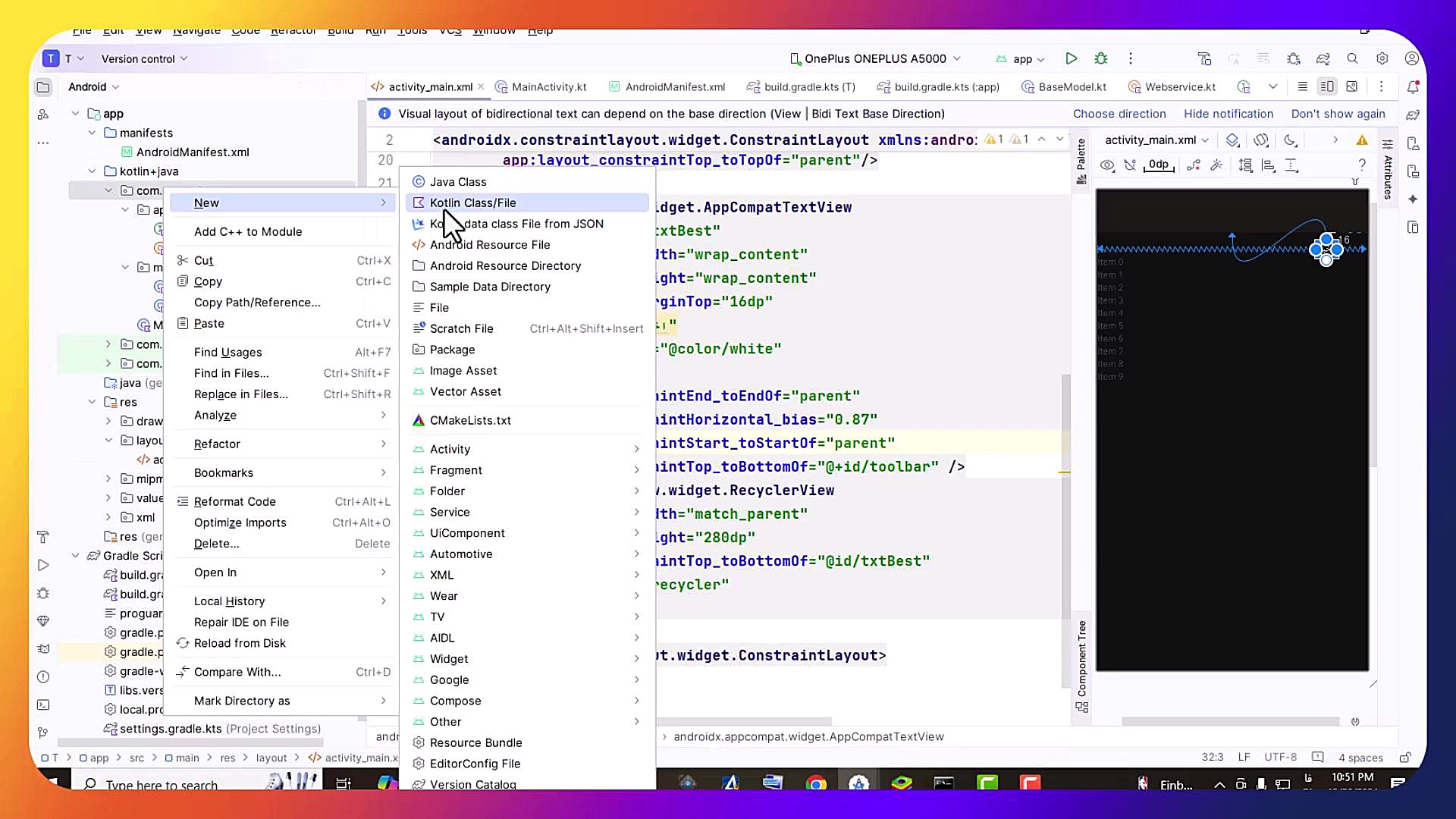Open the Android project view dropdown
Screen dimensions: 1456x819
click(93, 87)
